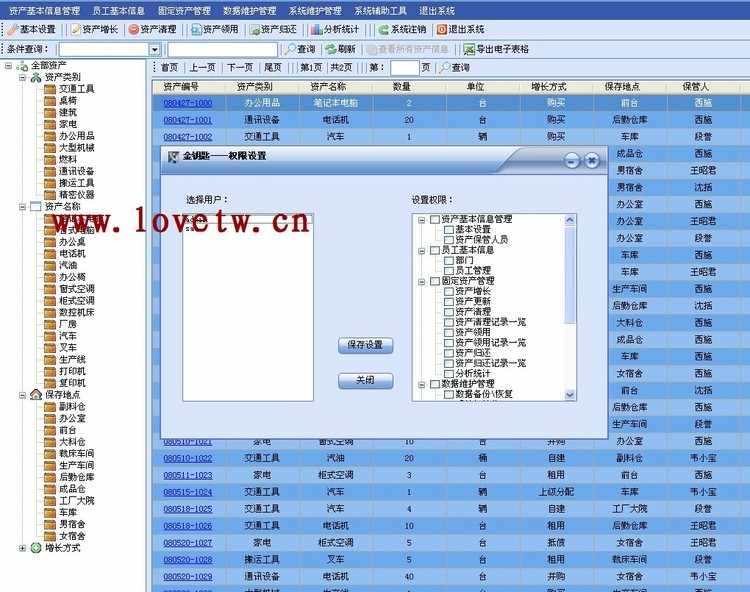Click the 查询 magnifier in pagination bar
The height and width of the screenshot is (592, 750).
445,67
